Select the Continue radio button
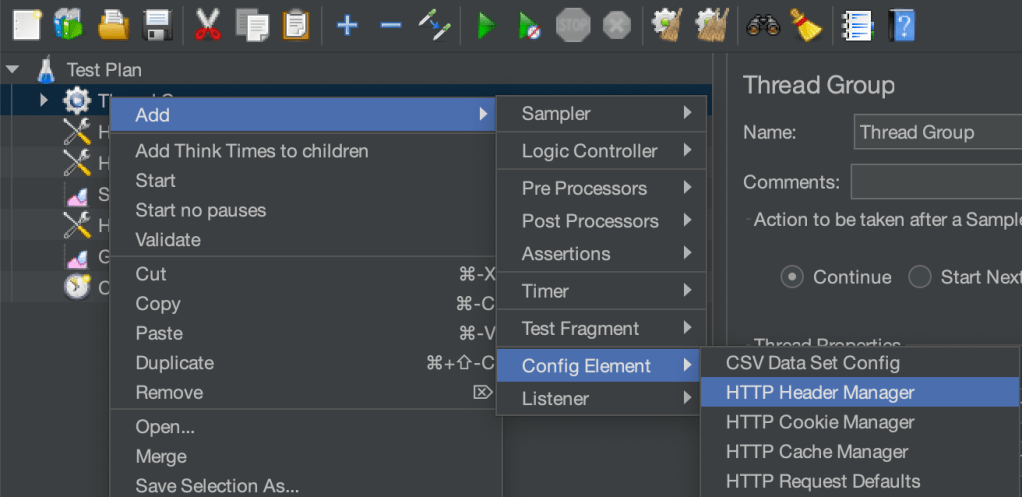The height and width of the screenshot is (497, 1022). [x=792, y=278]
